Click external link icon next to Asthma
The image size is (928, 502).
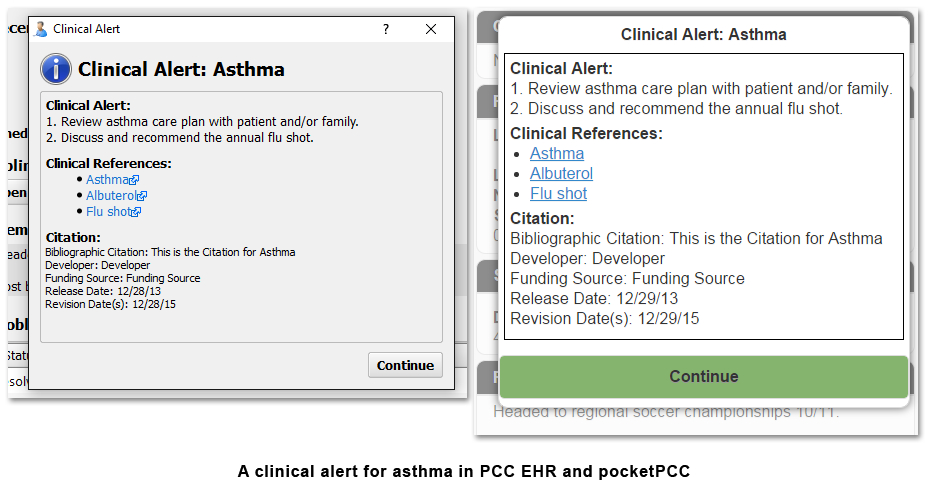point(134,180)
